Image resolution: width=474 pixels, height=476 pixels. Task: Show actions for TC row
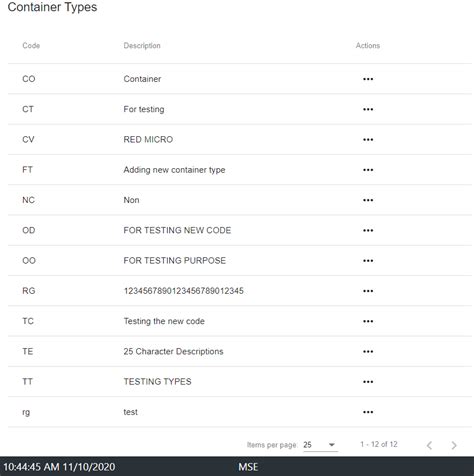(x=368, y=321)
